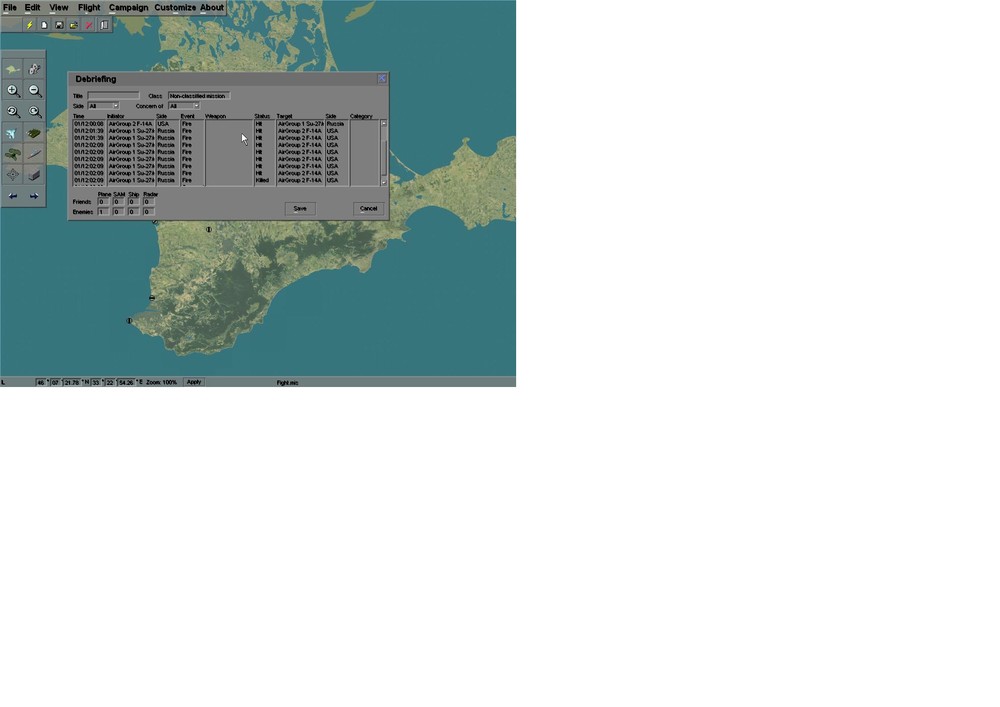Select the land region map tool icon
The height and width of the screenshot is (707, 1000).
pyautogui.click(x=13, y=69)
